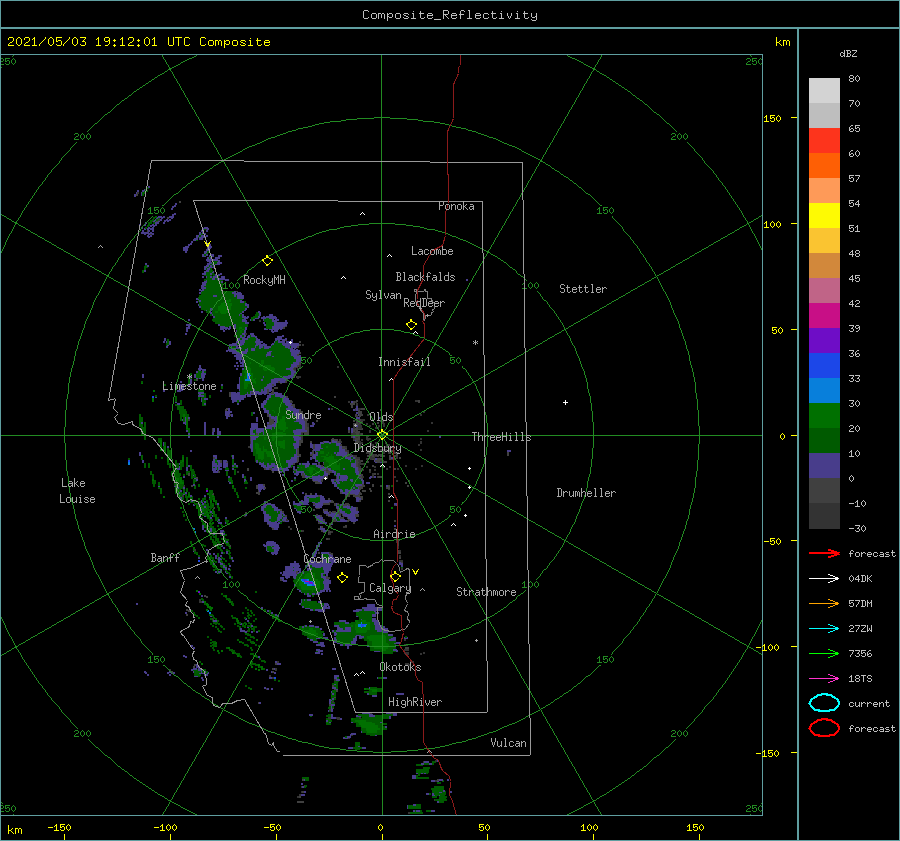Click the Blackfalds label

point(425,277)
